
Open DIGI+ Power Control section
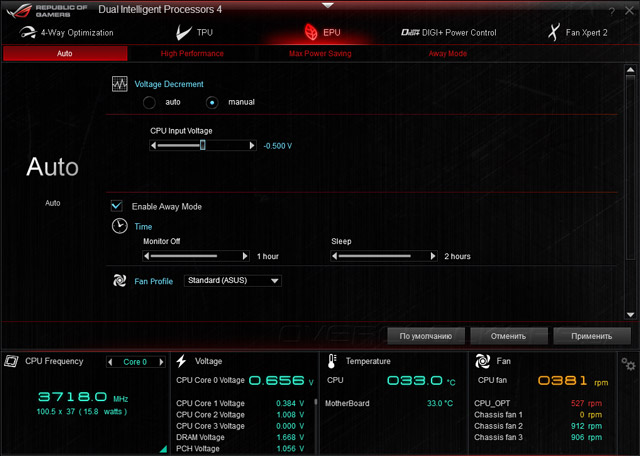(449, 33)
